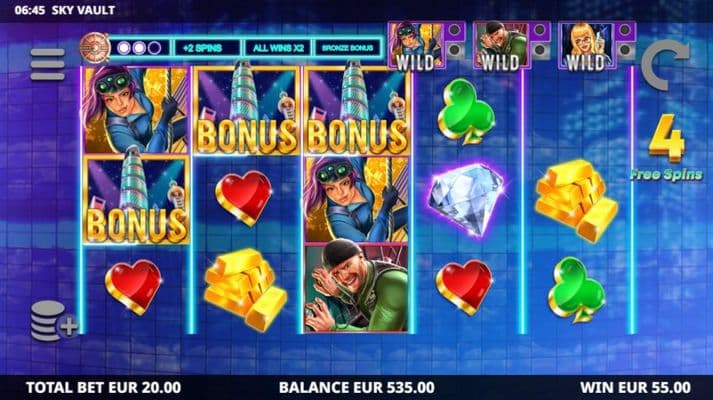Click the BONUS symbol in first reel
Screen dimensions: 713x400
coord(136,200)
